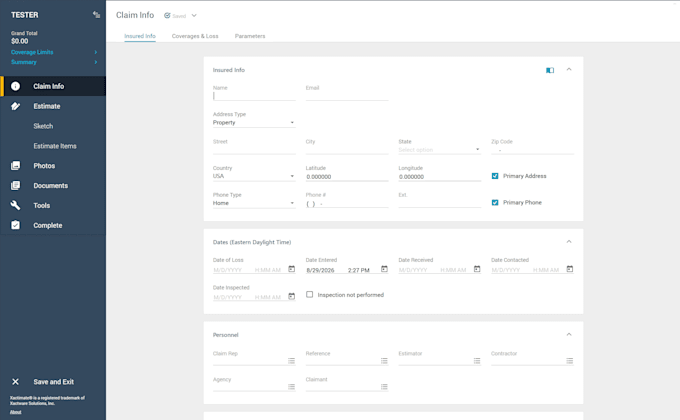
Task: Open the State select option dropdown
Action: [x=439, y=150]
